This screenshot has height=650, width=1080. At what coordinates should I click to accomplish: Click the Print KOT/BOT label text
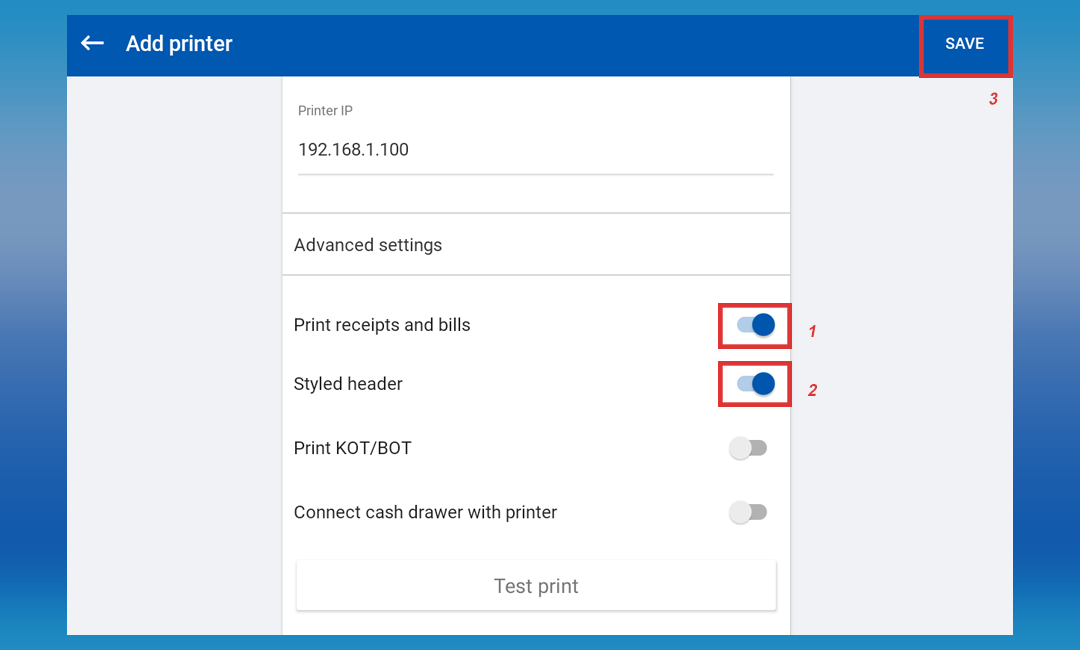click(352, 448)
